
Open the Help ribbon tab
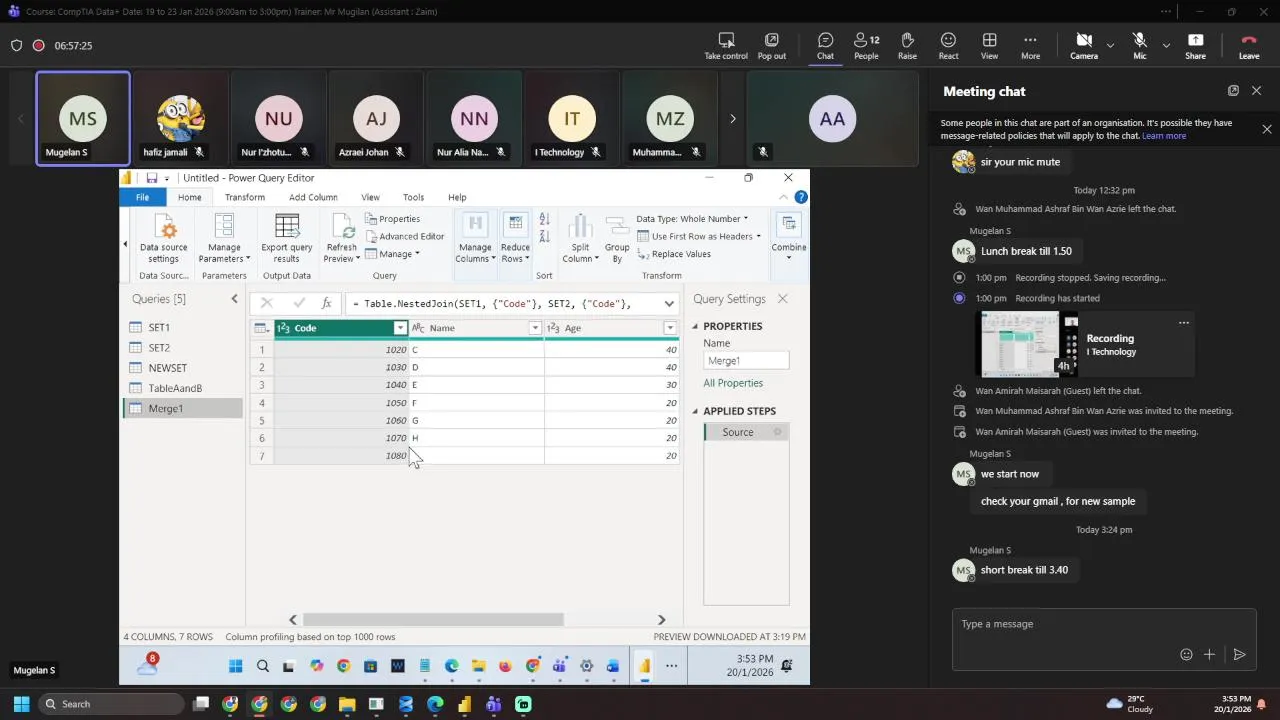(x=457, y=197)
